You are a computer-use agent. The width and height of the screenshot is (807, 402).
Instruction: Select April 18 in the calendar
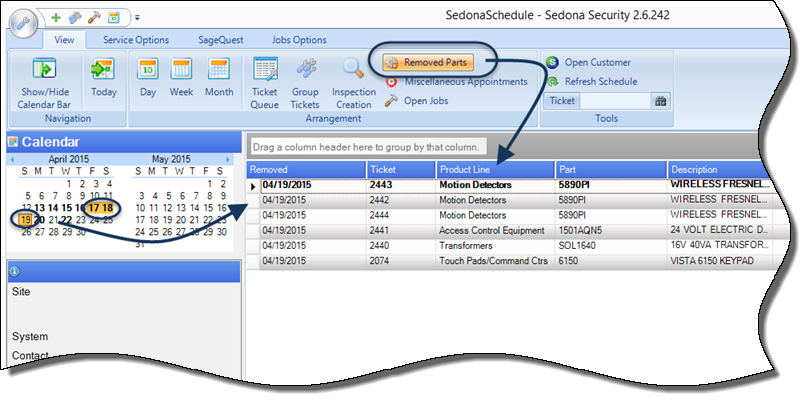coord(107,208)
